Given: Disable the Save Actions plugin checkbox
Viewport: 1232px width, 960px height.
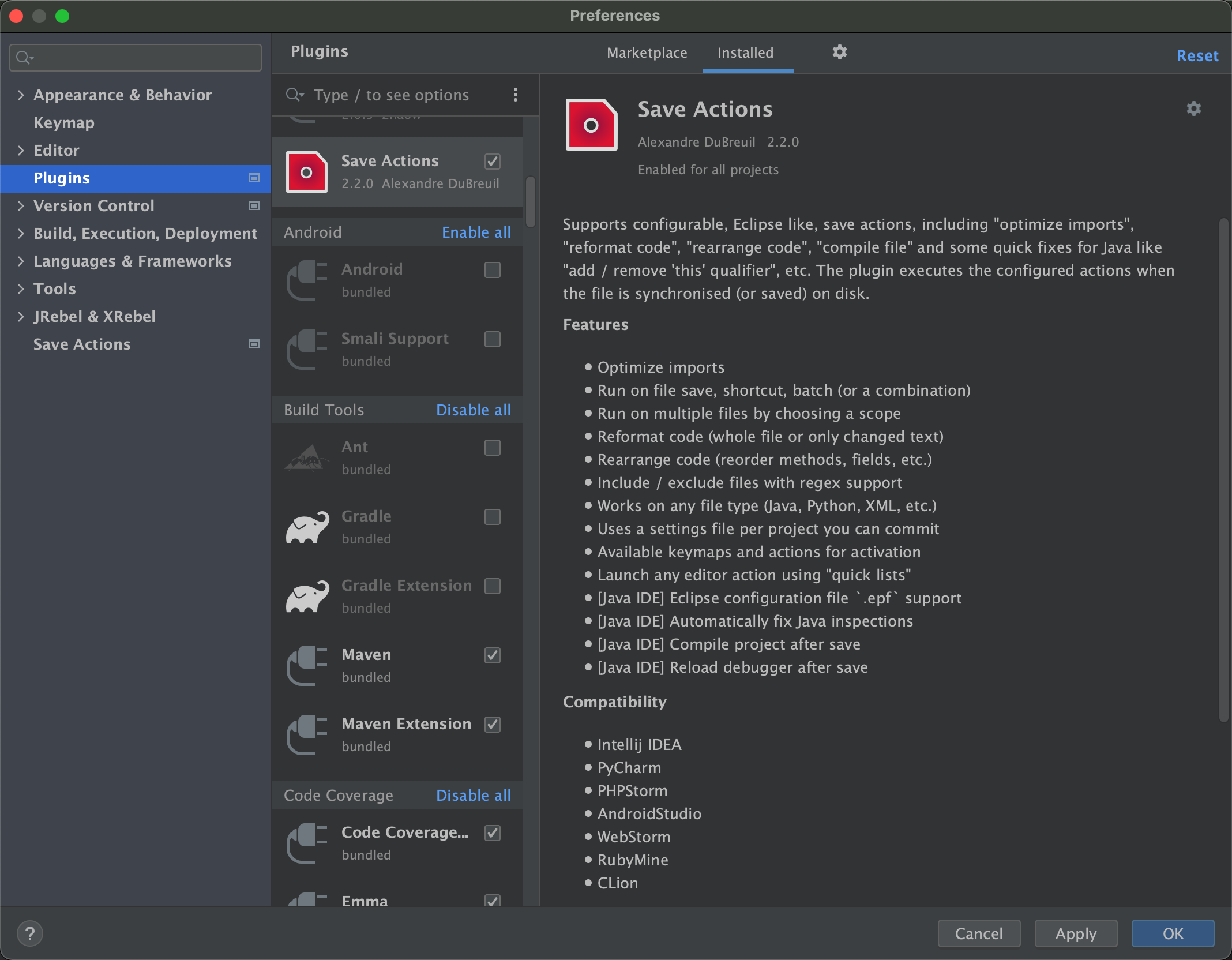Looking at the screenshot, I should click(493, 162).
